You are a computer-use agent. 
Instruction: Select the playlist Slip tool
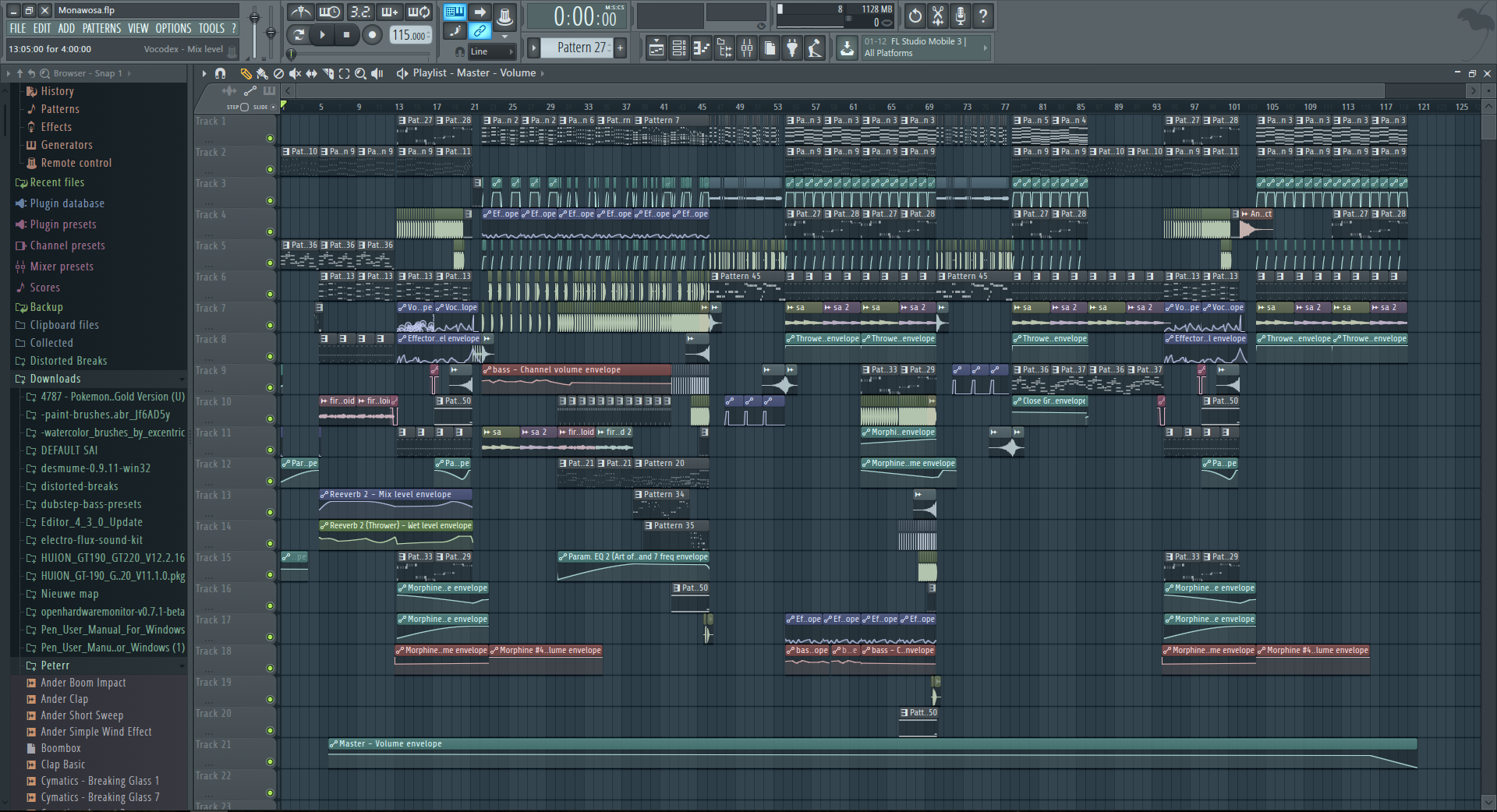point(311,73)
